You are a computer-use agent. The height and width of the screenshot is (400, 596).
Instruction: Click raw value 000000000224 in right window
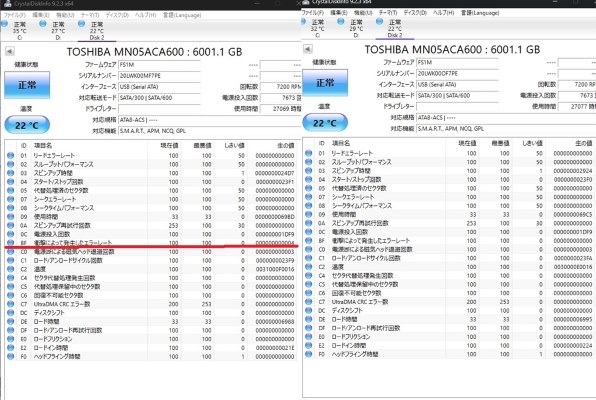click(572, 346)
